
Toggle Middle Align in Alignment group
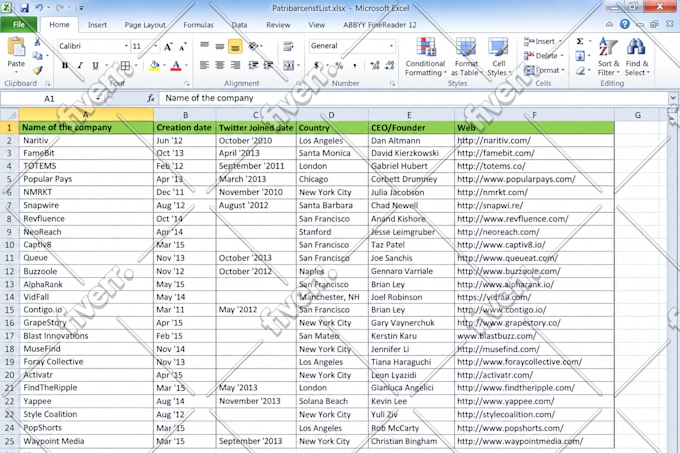[220, 46]
